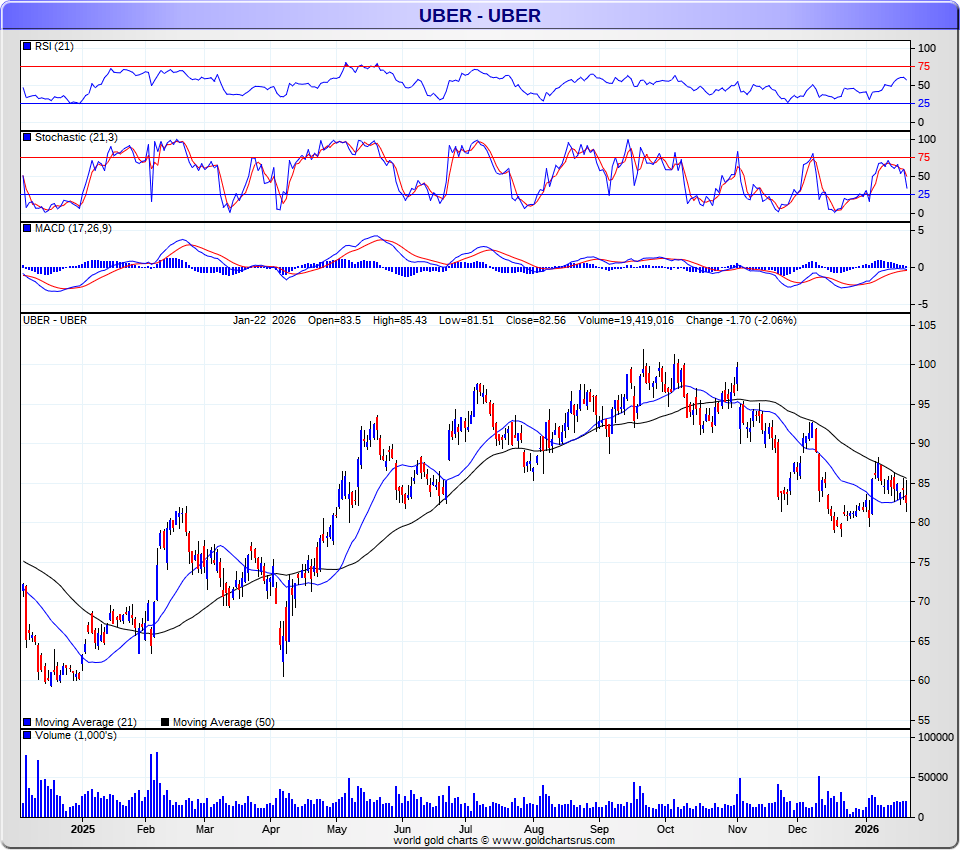The width and height of the screenshot is (960, 850).
Task: Click the black Moving Average (50) legend marker
Action: tap(165, 722)
